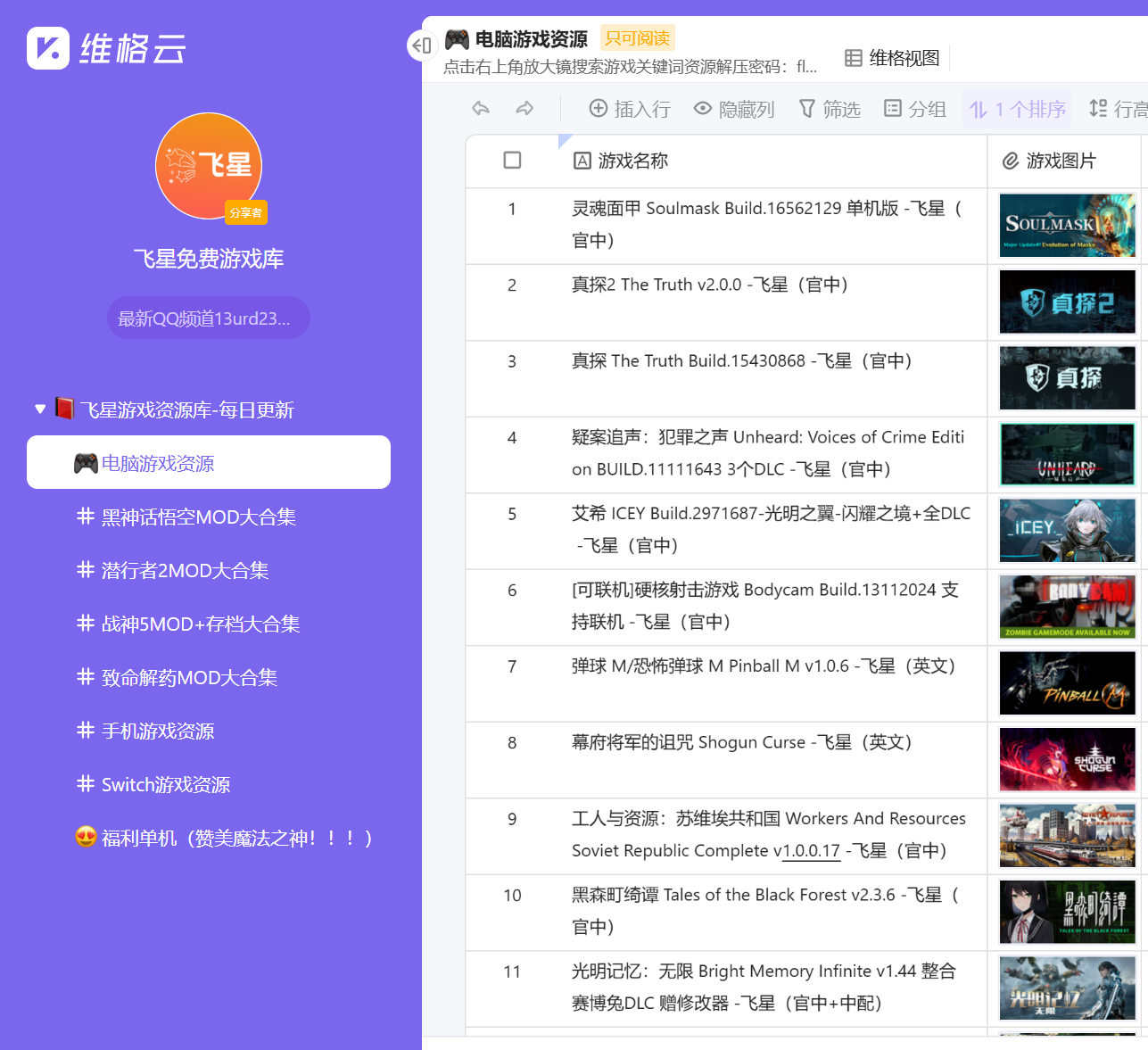The height and width of the screenshot is (1050, 1148).
Task: Select the 黑森町绮谭 Tales of the Black Forest cell
Action: [x=772, y=913]
